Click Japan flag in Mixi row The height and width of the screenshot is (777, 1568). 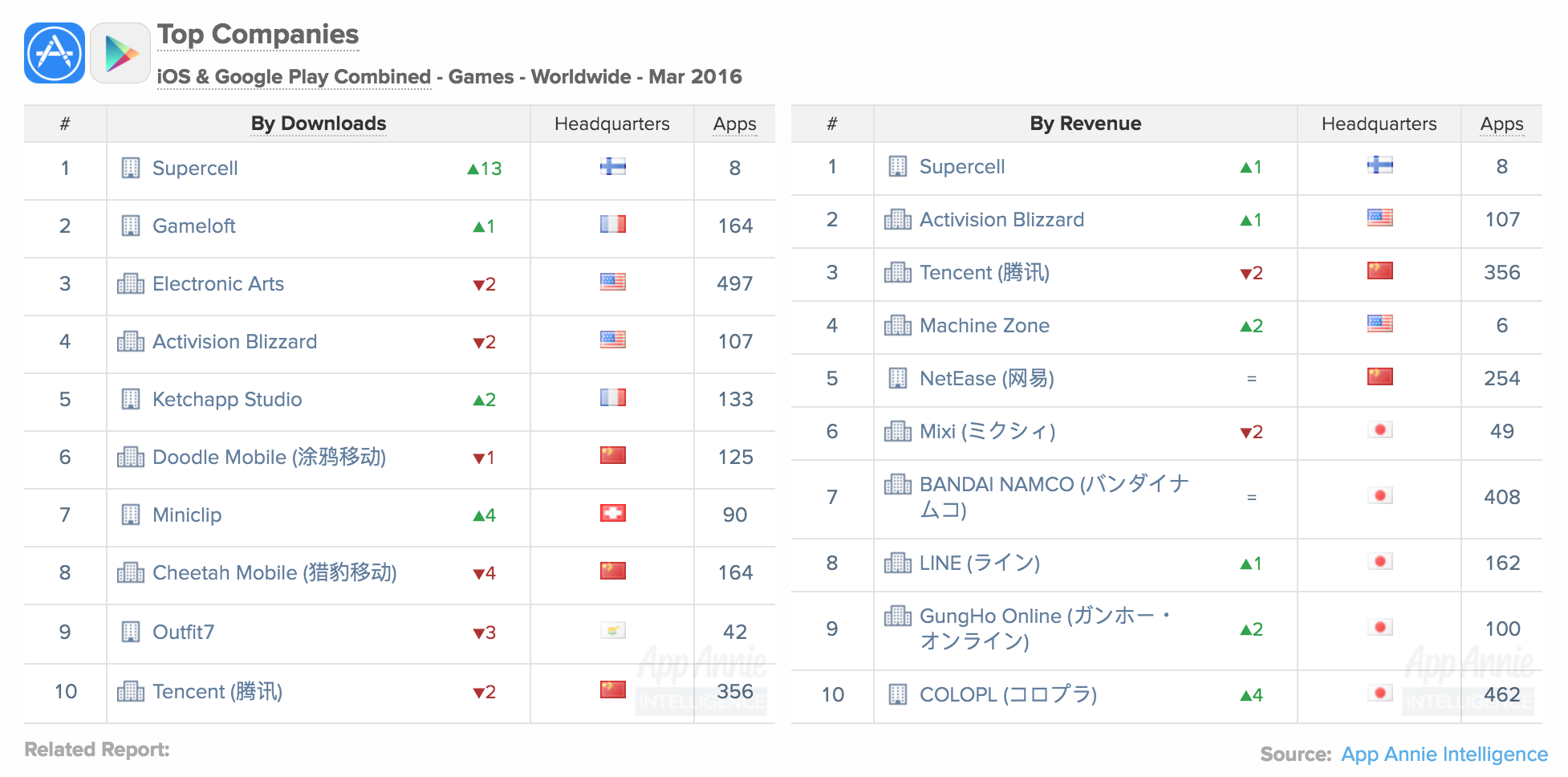point(1380,430)
